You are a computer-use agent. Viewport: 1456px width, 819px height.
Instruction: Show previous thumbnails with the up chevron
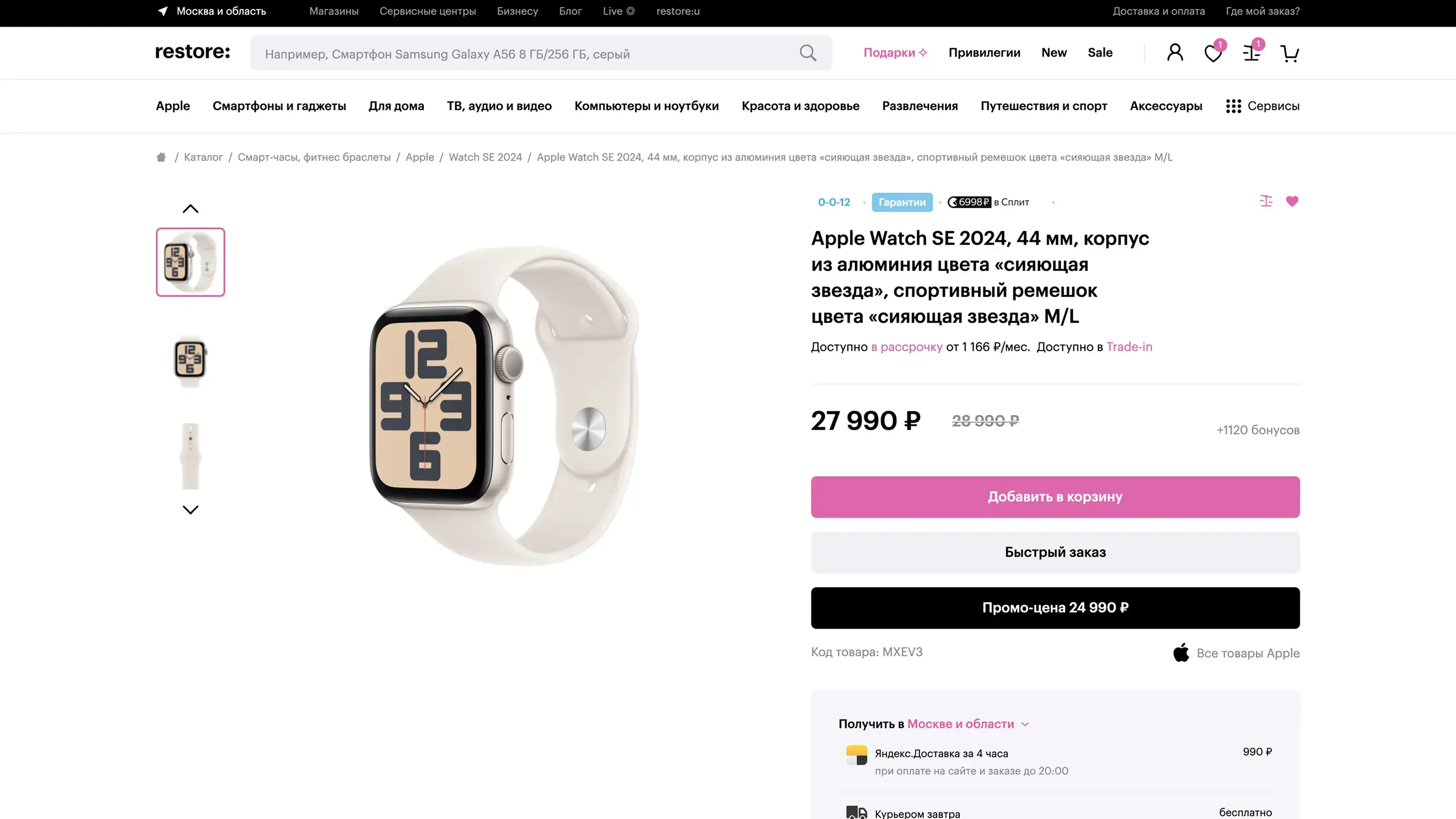(x=191, y=209)
